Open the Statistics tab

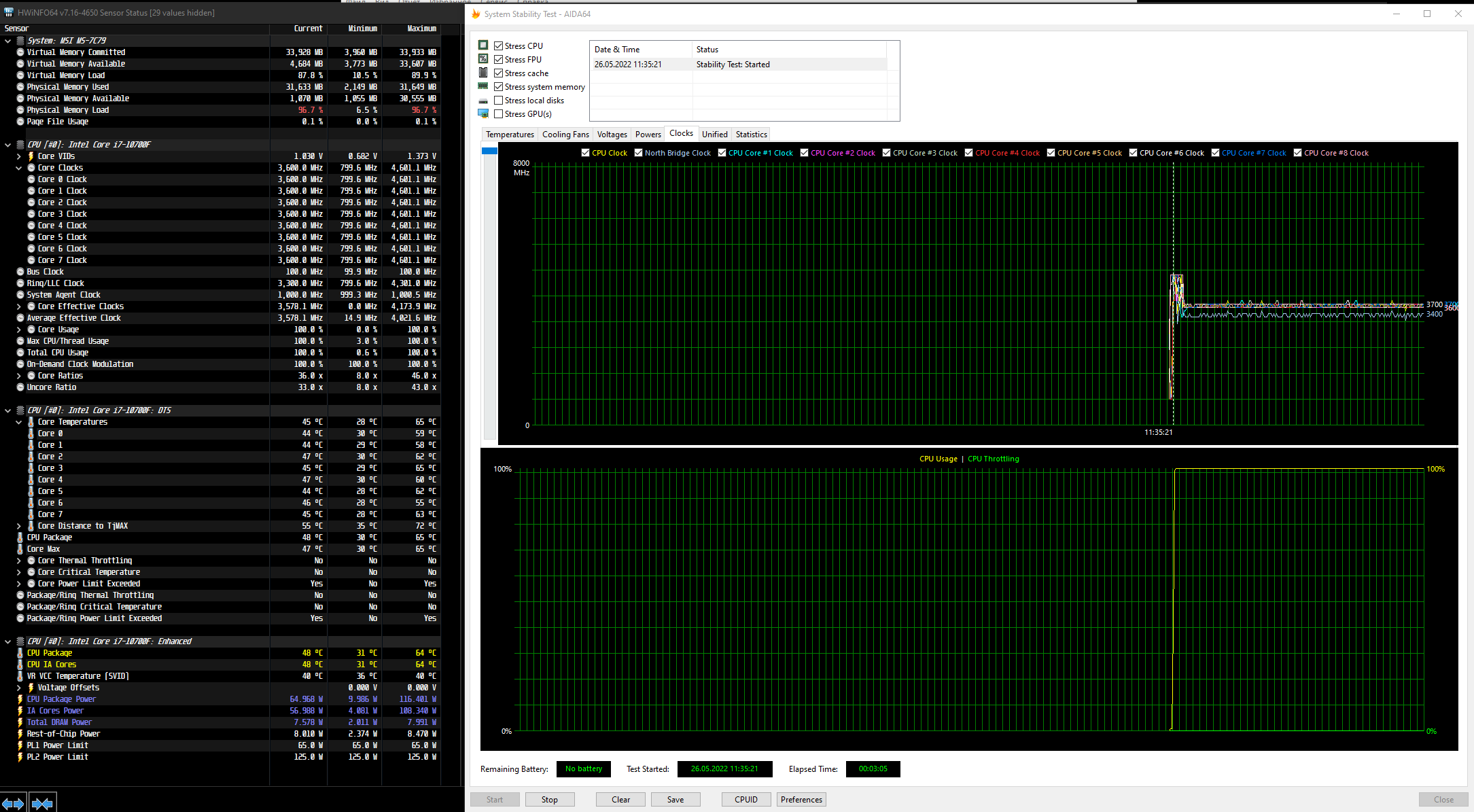pyautogui.click(x=751, y=135)
